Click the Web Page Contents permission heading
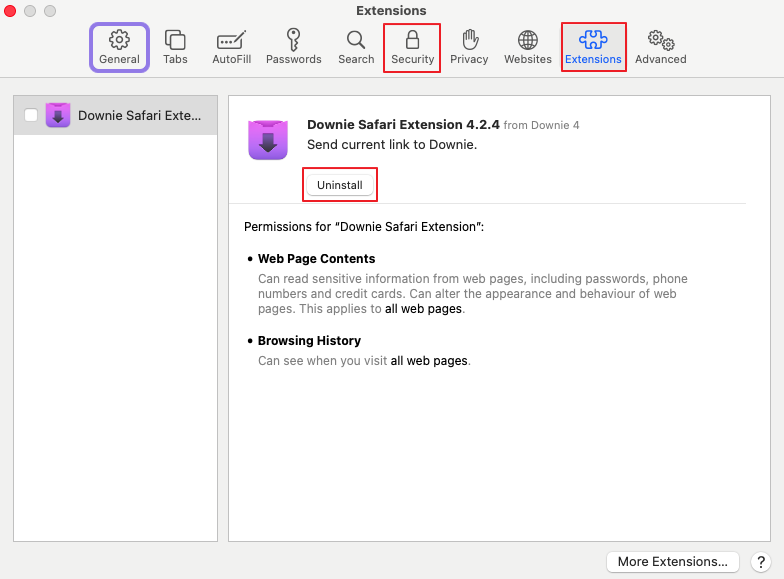Image resolution: width=784 pixels, height=579 pixels. point(316,258)
